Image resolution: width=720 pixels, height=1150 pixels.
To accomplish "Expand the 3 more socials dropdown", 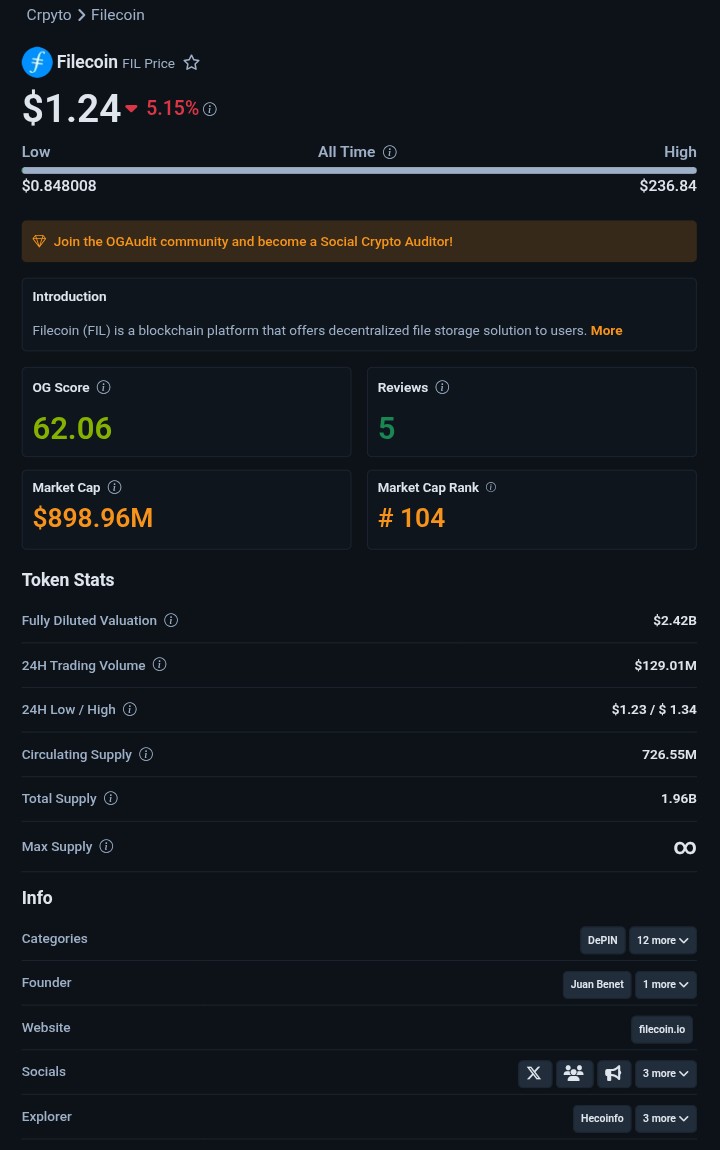I will [666, 1073].
